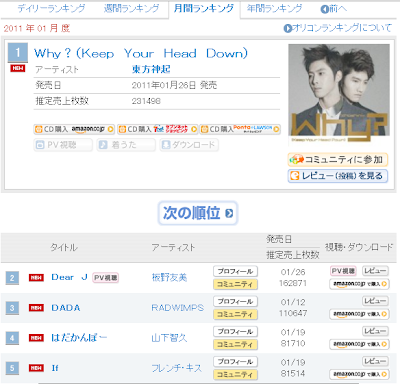400x384 pixels.
Task: Open レビュー for Dear J
Action: click(x=375, y=271)
